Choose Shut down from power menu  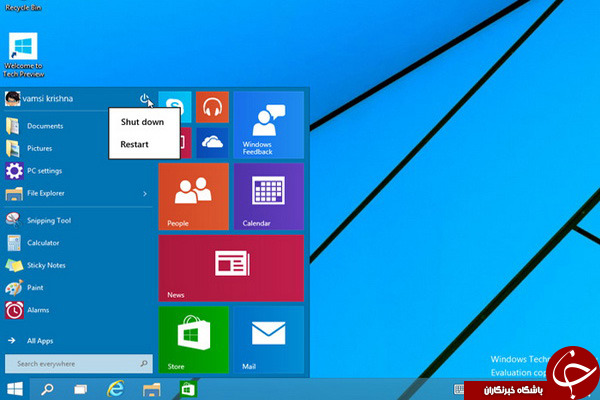click(x=142, y=122)
